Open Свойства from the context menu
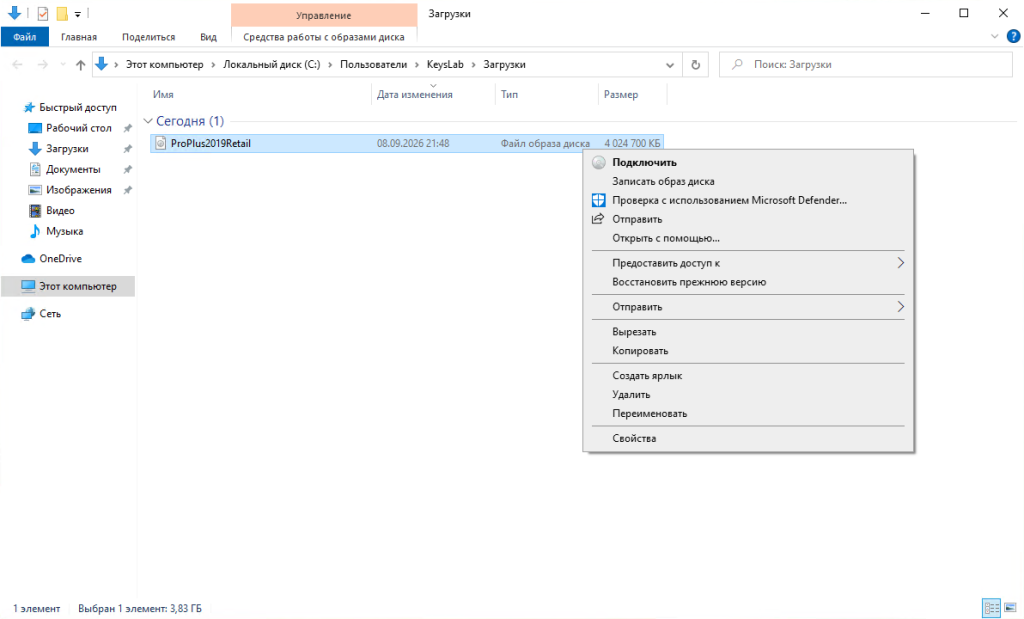1024x619 pixels. click(748, 438)
